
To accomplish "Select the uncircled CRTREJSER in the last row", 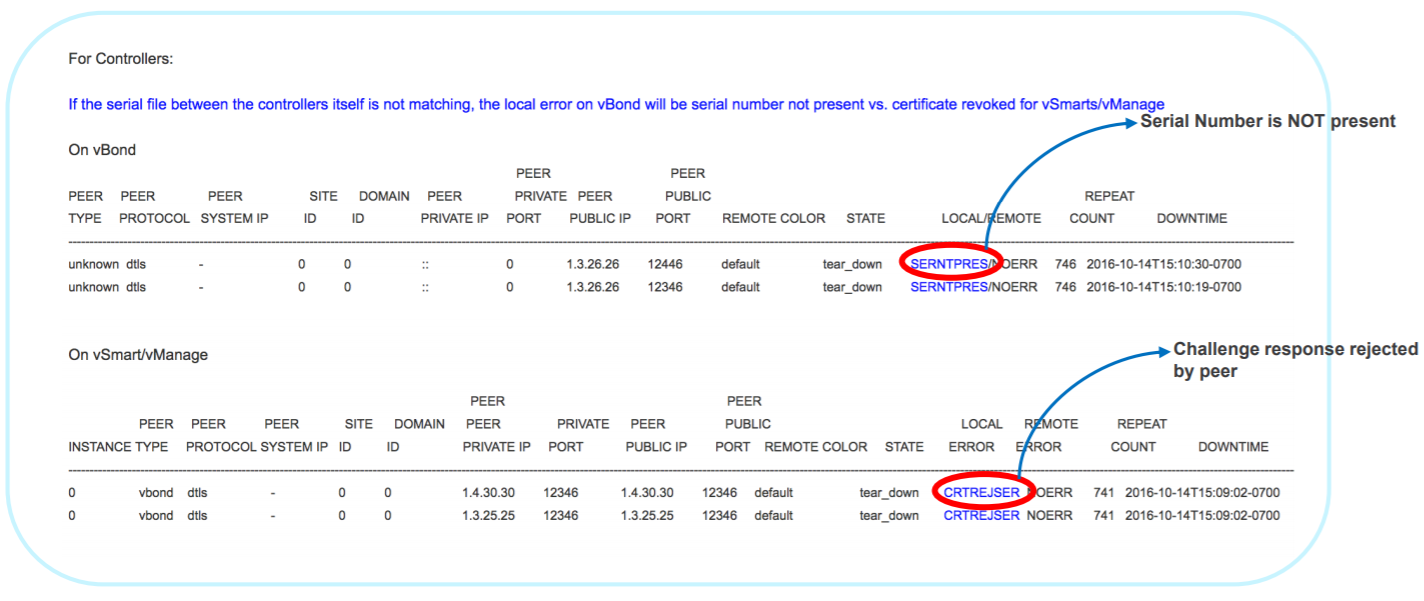I will click(x=981, y=516).
